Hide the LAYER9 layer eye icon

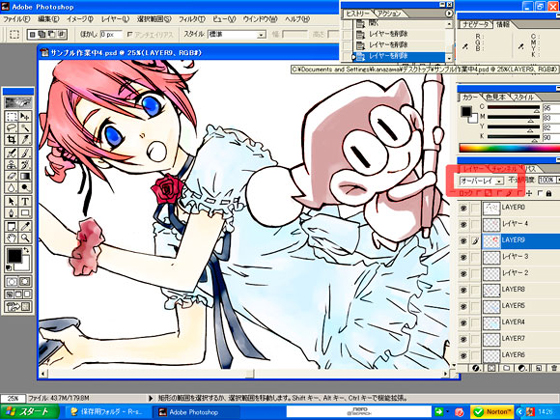pos(463,241)
